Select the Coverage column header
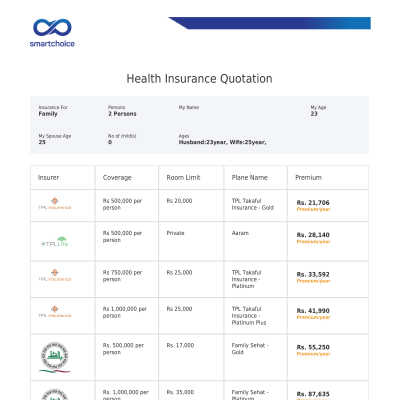399x400 pixels. coord(117,177)
